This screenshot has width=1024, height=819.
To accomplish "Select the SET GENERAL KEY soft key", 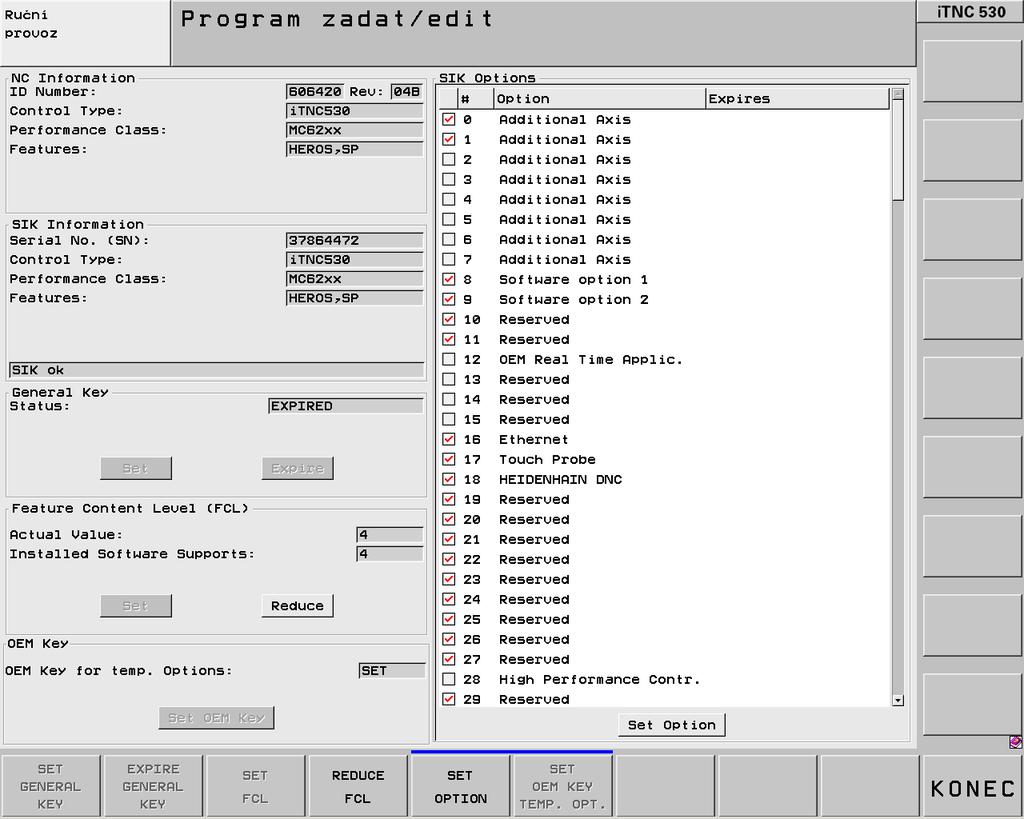I will (x=50, y=786).
